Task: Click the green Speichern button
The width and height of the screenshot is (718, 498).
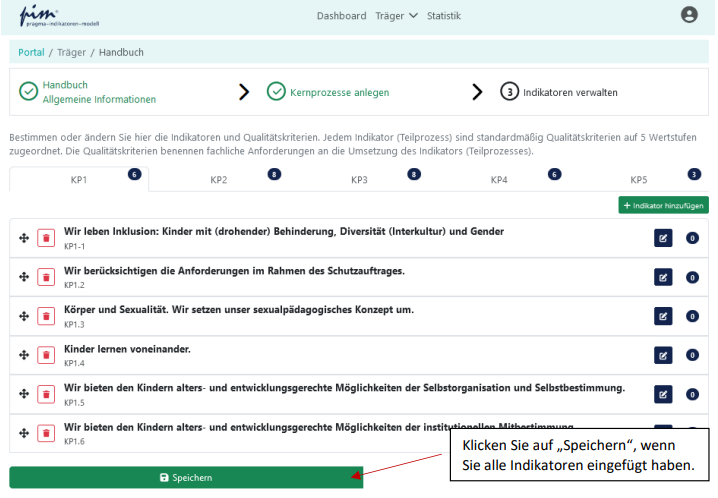Action: (x=186, y=478)
